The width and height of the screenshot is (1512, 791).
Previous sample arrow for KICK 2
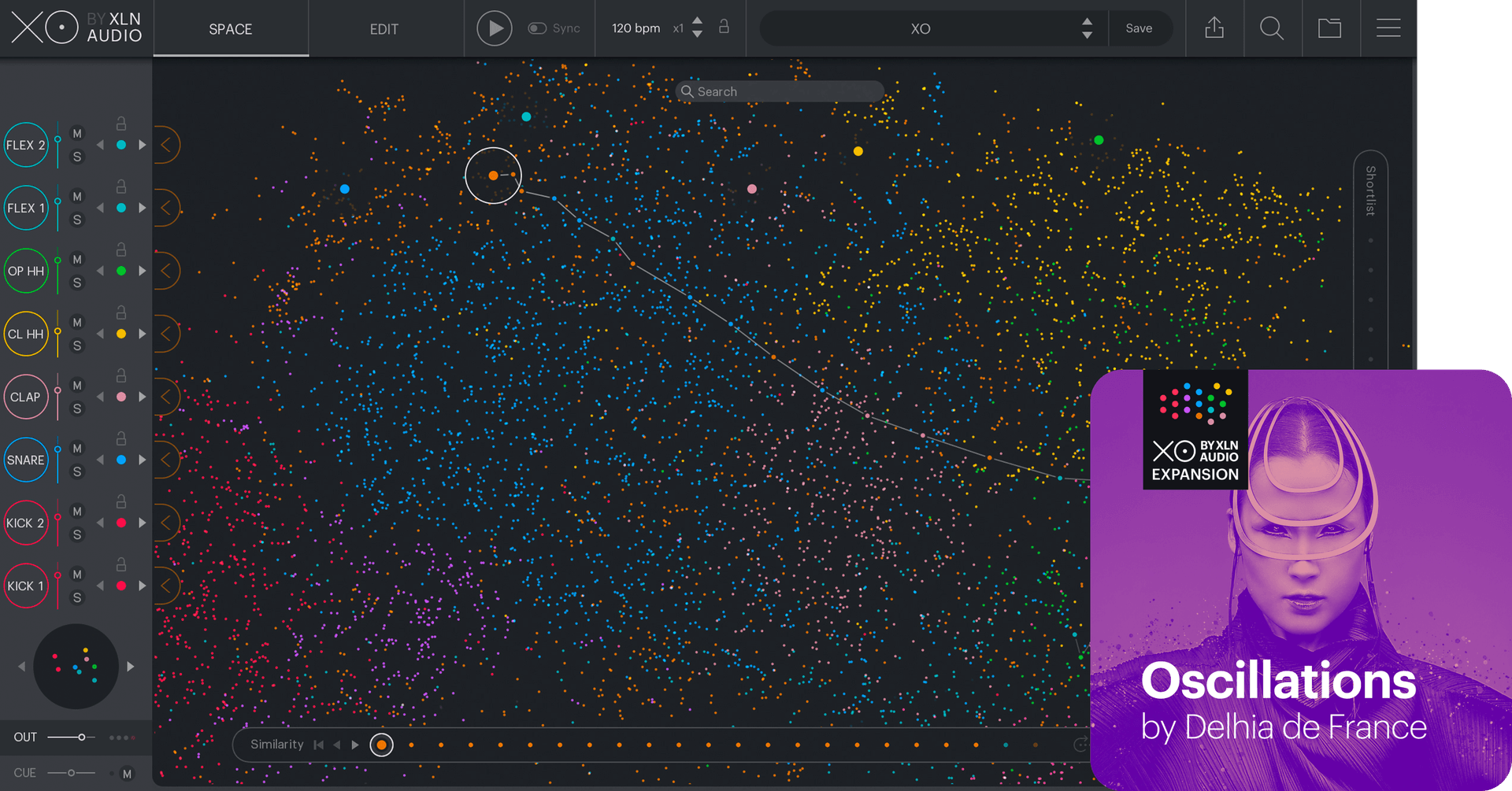click(100, 523)
